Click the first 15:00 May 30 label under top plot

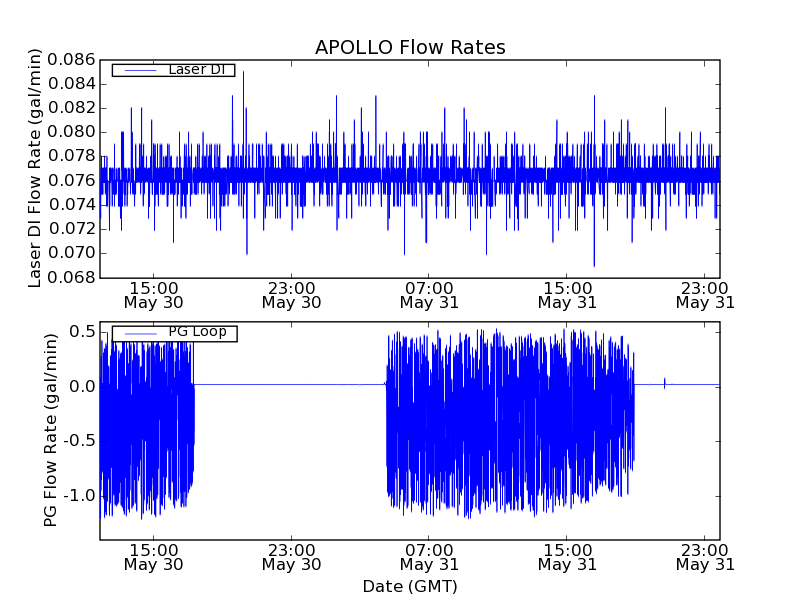click(x=153, y=294)
